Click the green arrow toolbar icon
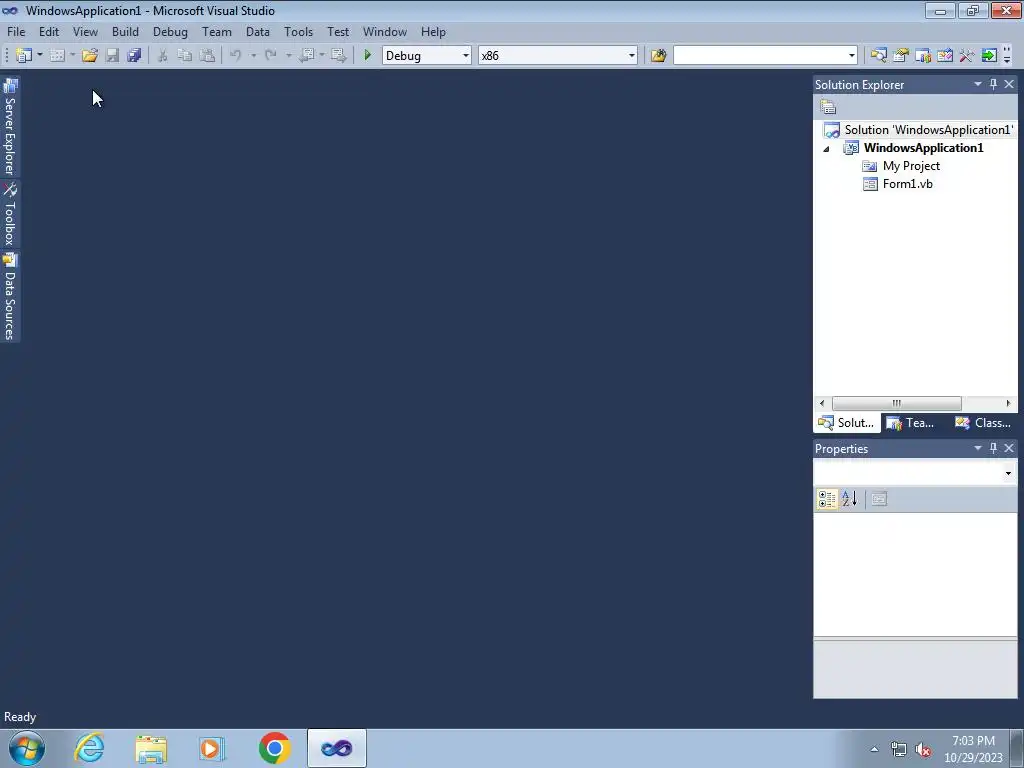 [989, 56]
